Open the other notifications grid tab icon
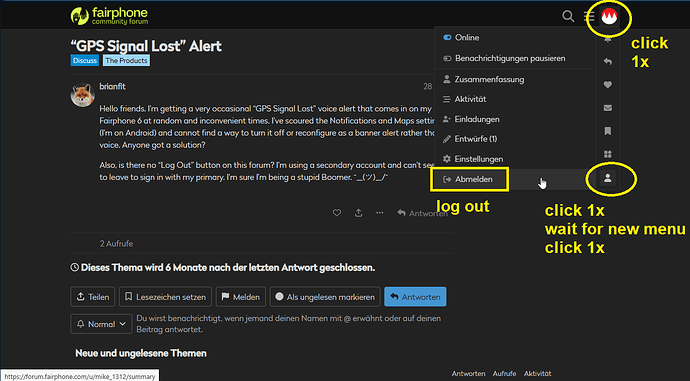The image size is (690, 381). [608, 154]
